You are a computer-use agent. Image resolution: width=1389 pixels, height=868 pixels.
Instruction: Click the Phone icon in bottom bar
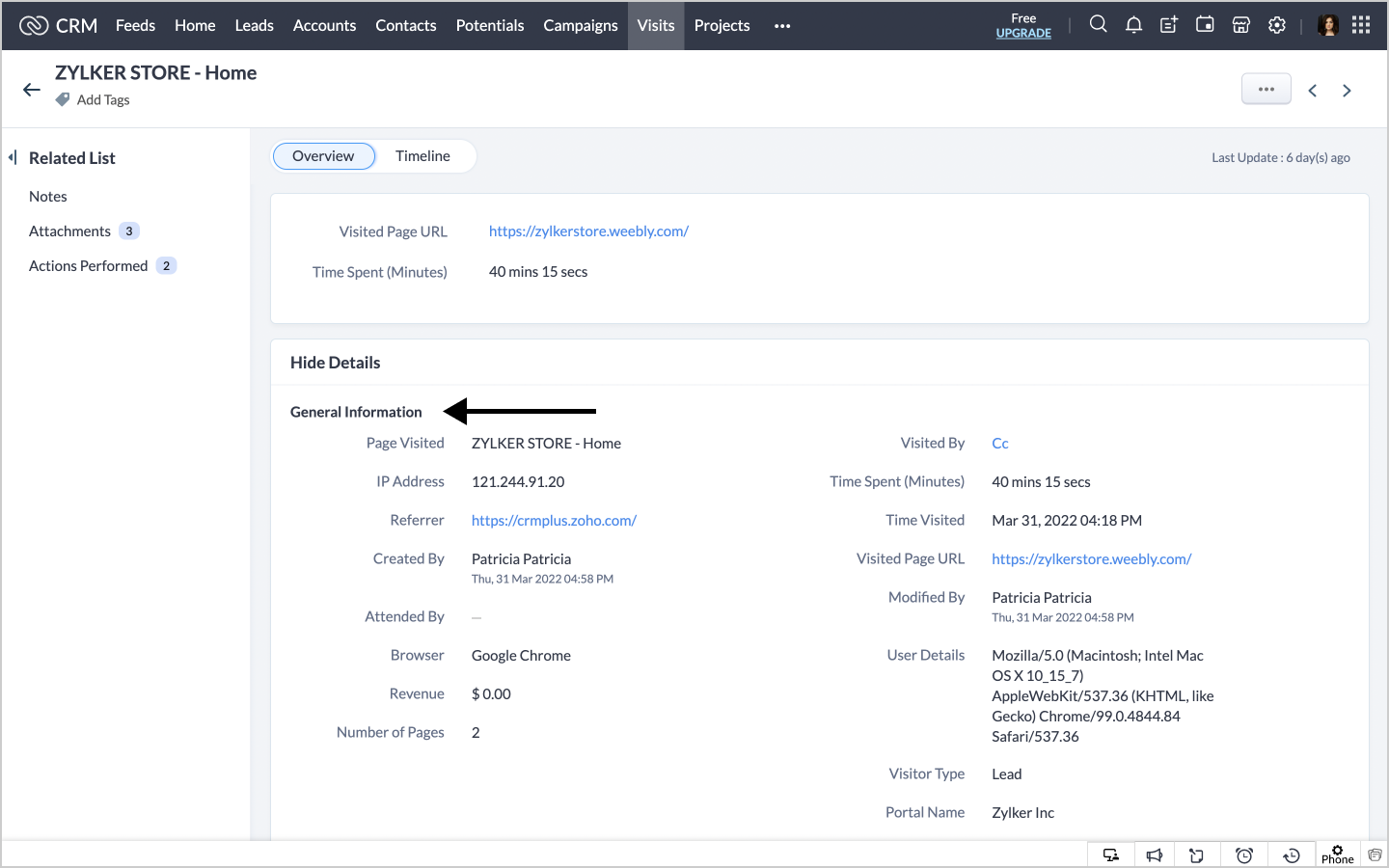1337,854
